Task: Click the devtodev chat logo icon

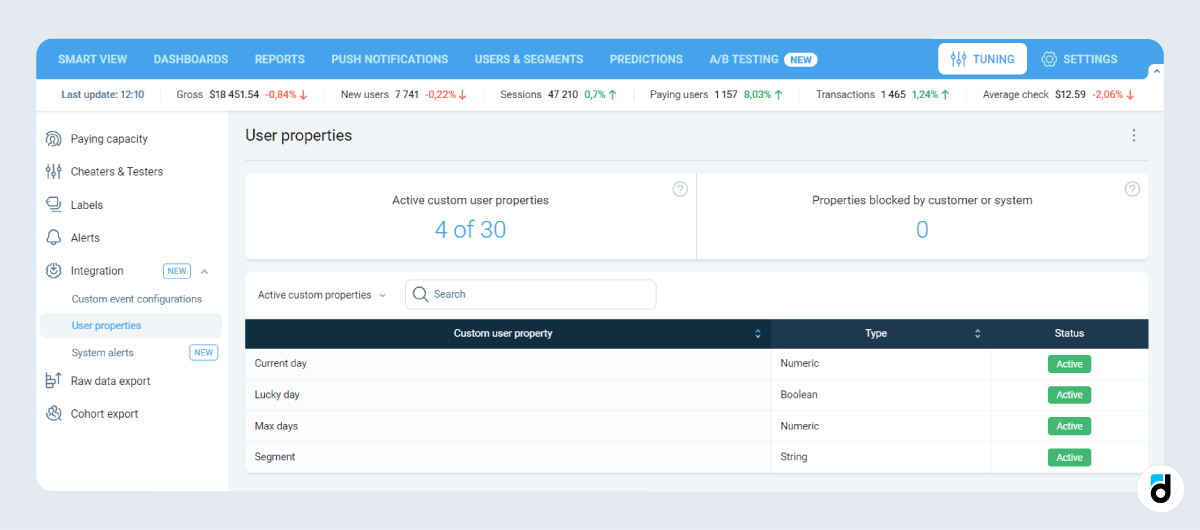Action: (x=1160, y=489)
